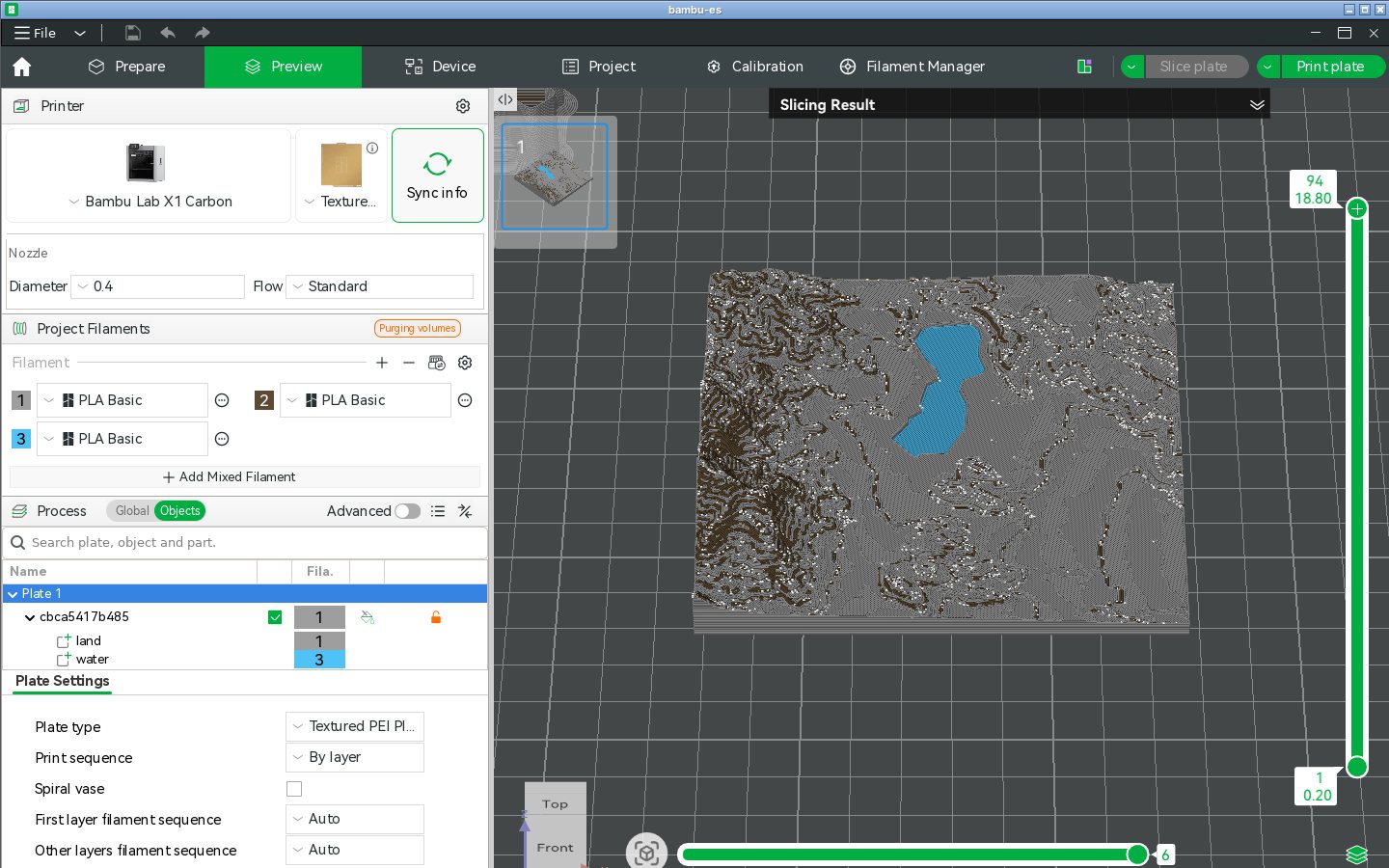Open the Calibration tab
The width and height of the screenshot is (1389, 868).
coord(755,67)
